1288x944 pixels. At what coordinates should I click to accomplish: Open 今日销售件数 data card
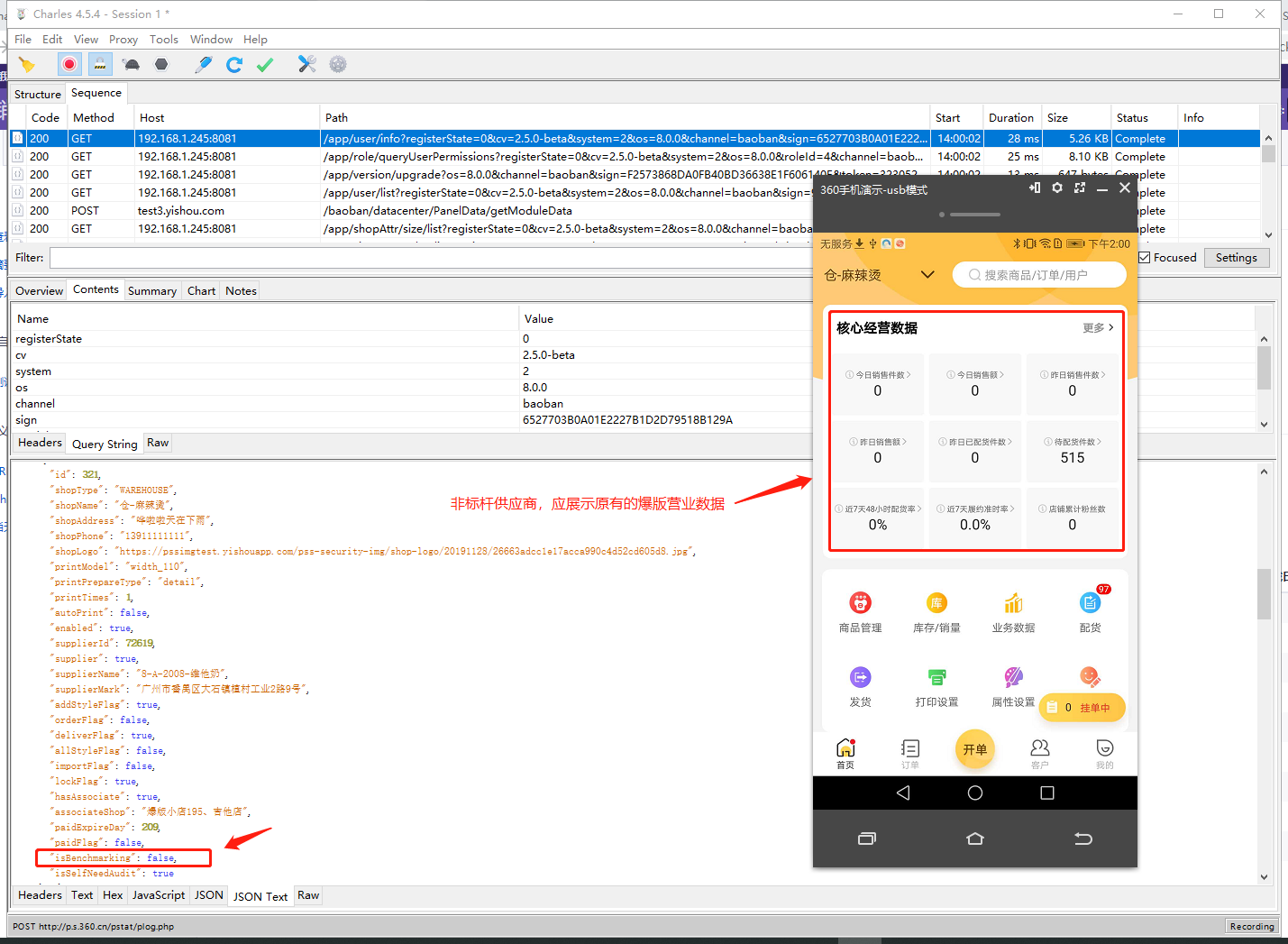pyautogui.click(x=878, y=384)
